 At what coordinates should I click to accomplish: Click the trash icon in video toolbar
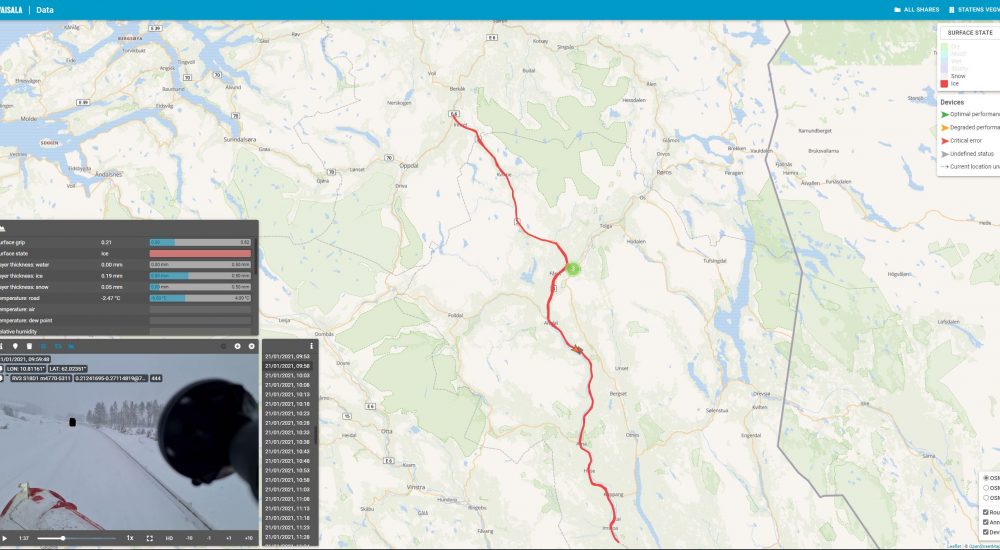point(29,346)
